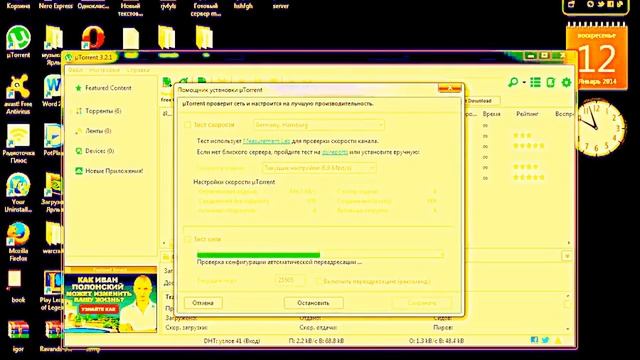This screenshot has width=640, height=360.
Task: Click the calendar gadget showing 12
Action: (x=597, y=56)
